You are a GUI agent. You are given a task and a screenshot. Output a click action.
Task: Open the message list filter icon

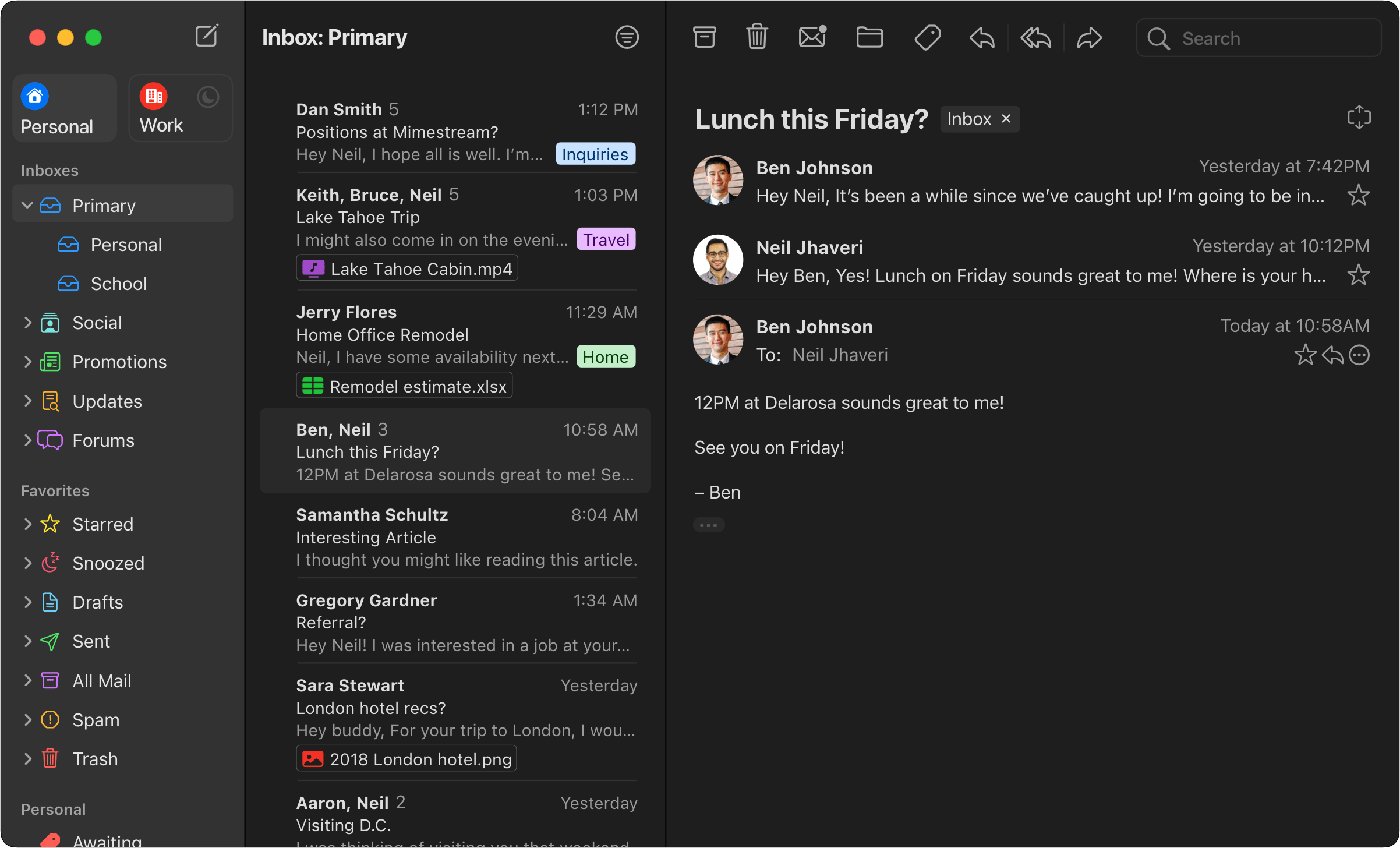pyautogui.click(x=627, y=37)
